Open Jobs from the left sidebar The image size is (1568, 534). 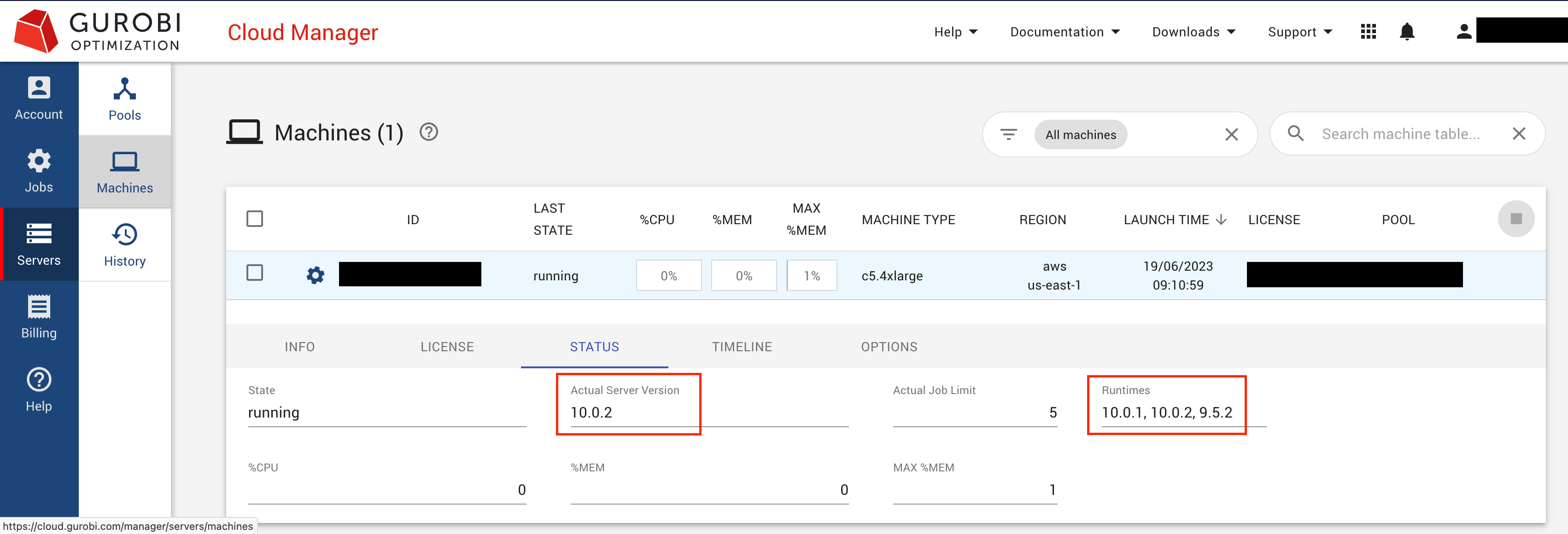tap(38, 171)
